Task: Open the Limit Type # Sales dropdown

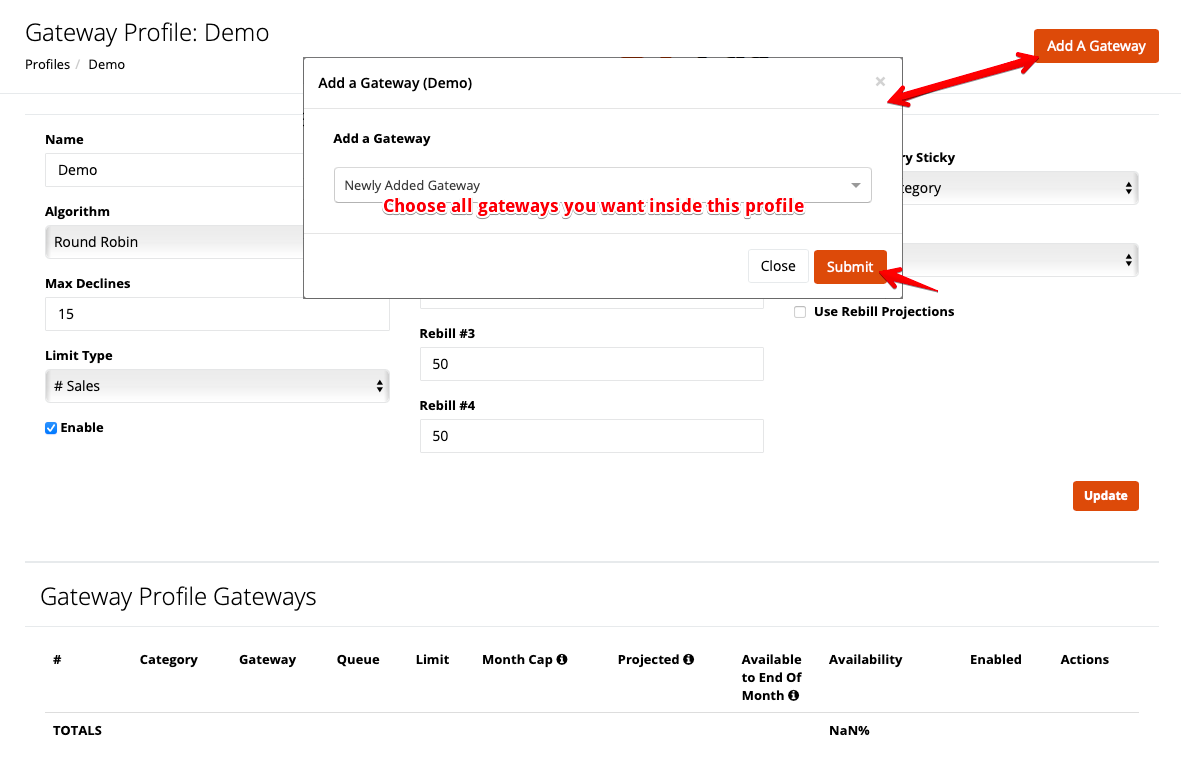Action: [216, 386]
